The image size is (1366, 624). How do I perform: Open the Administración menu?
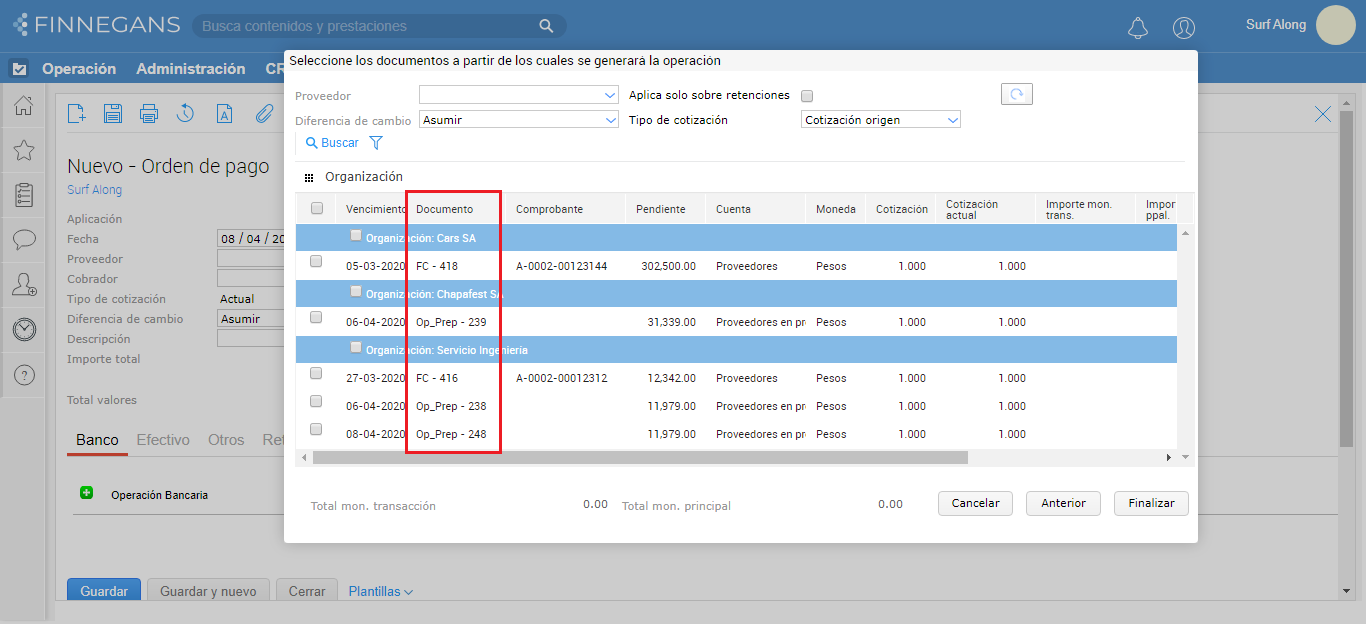tap(190, 69)
